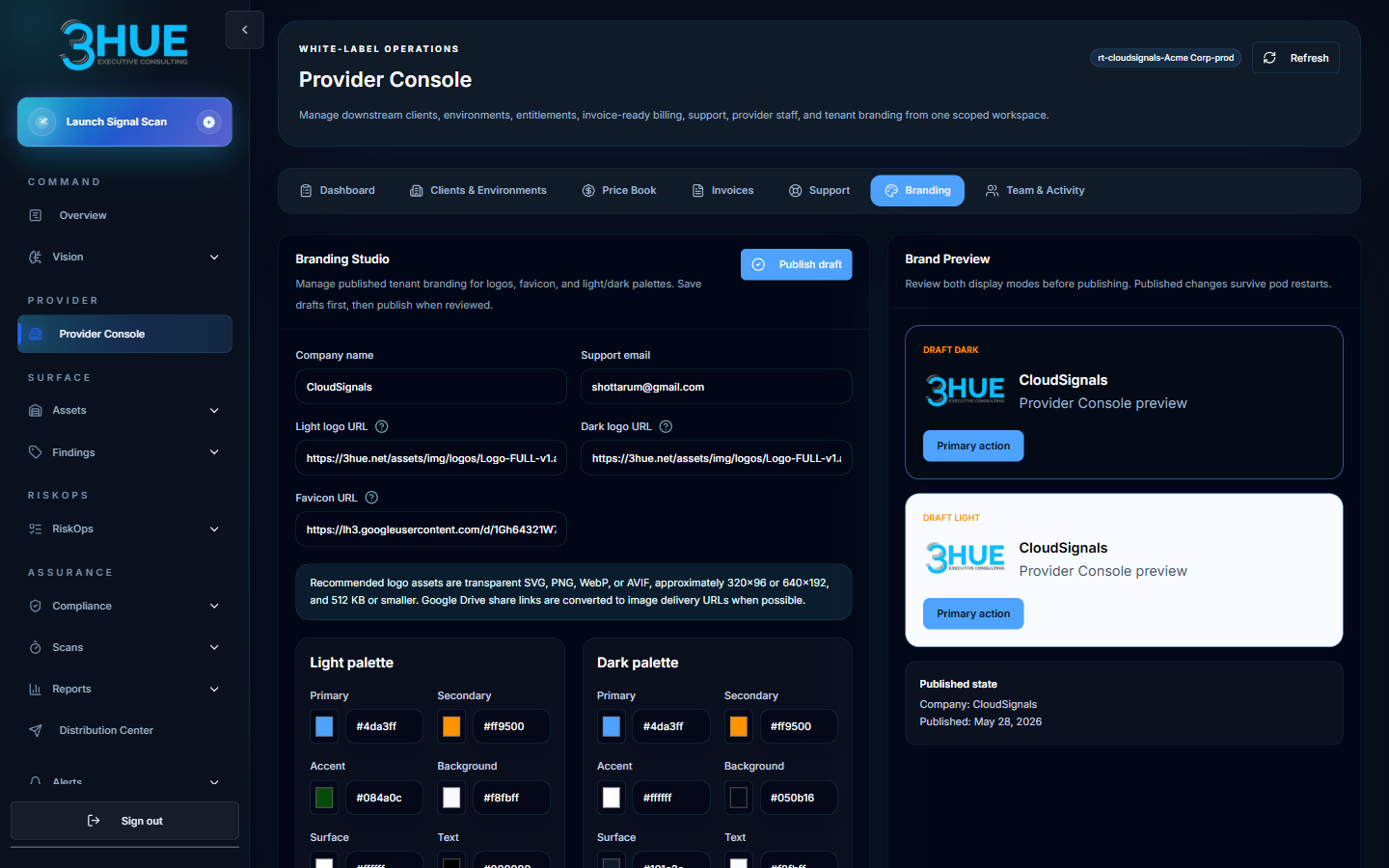Screen dimensions: 1389x868
Task: Open Dark palette Accent color swatch
Action: (x=612, y=798)
